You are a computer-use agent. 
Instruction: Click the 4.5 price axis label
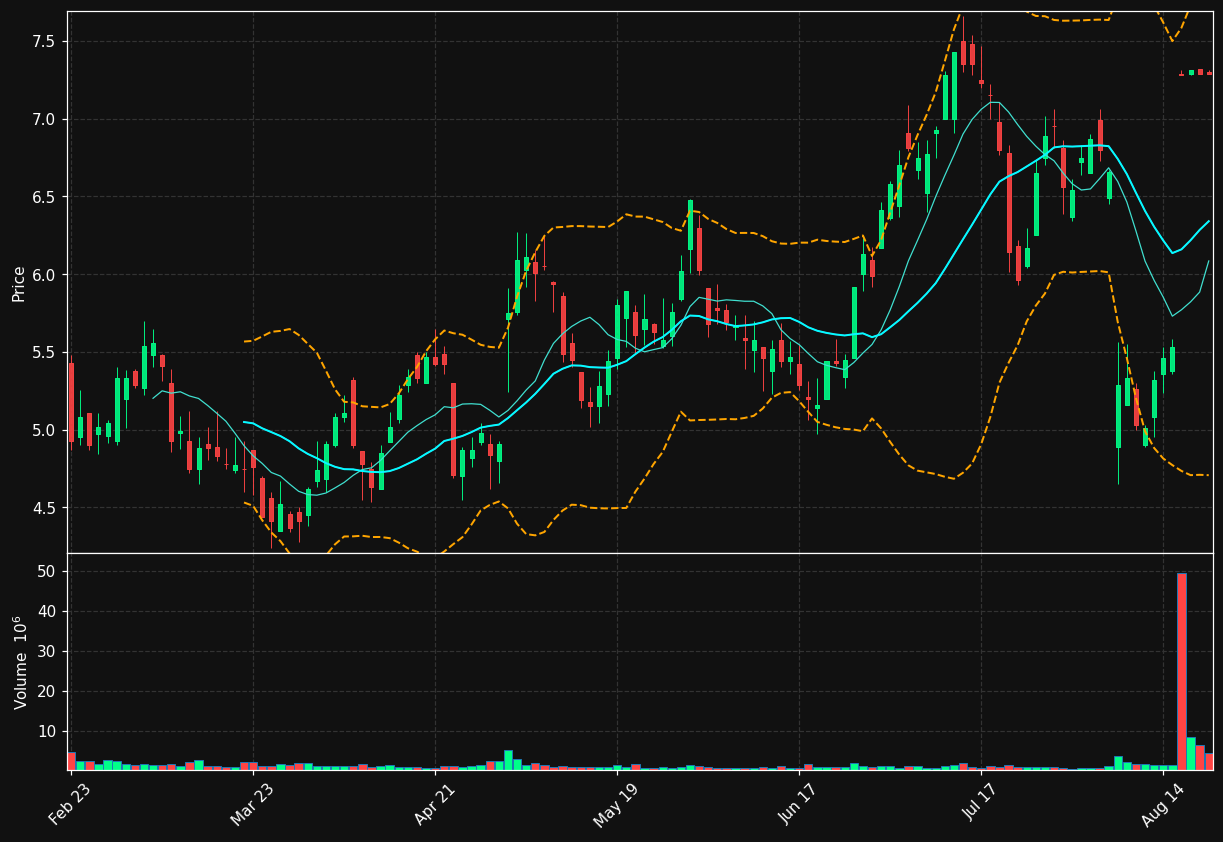click(43, 508)
